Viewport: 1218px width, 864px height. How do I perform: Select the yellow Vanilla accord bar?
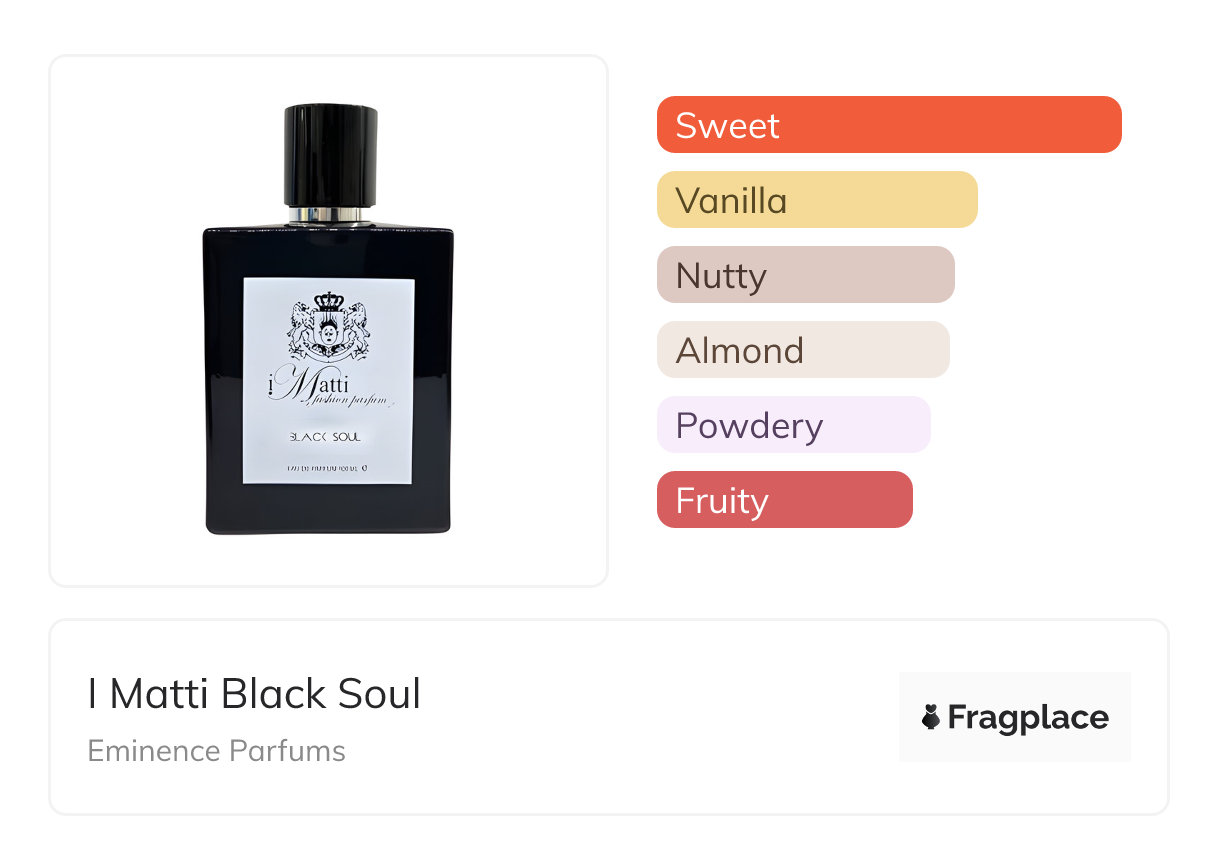click(816, 200)
